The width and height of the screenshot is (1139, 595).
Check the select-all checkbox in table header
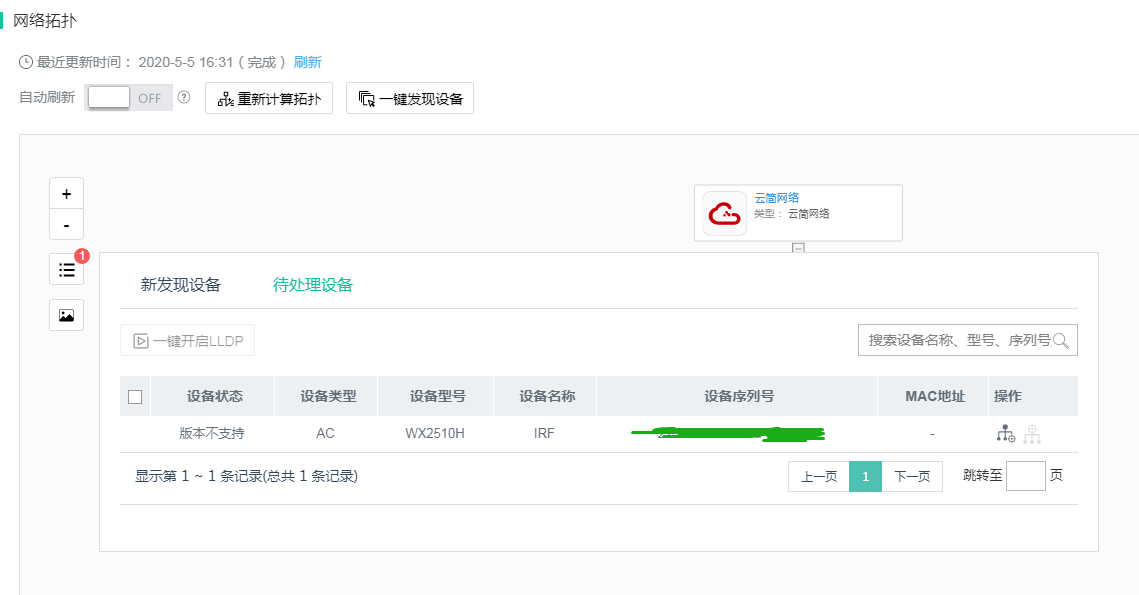pos(135,397)
